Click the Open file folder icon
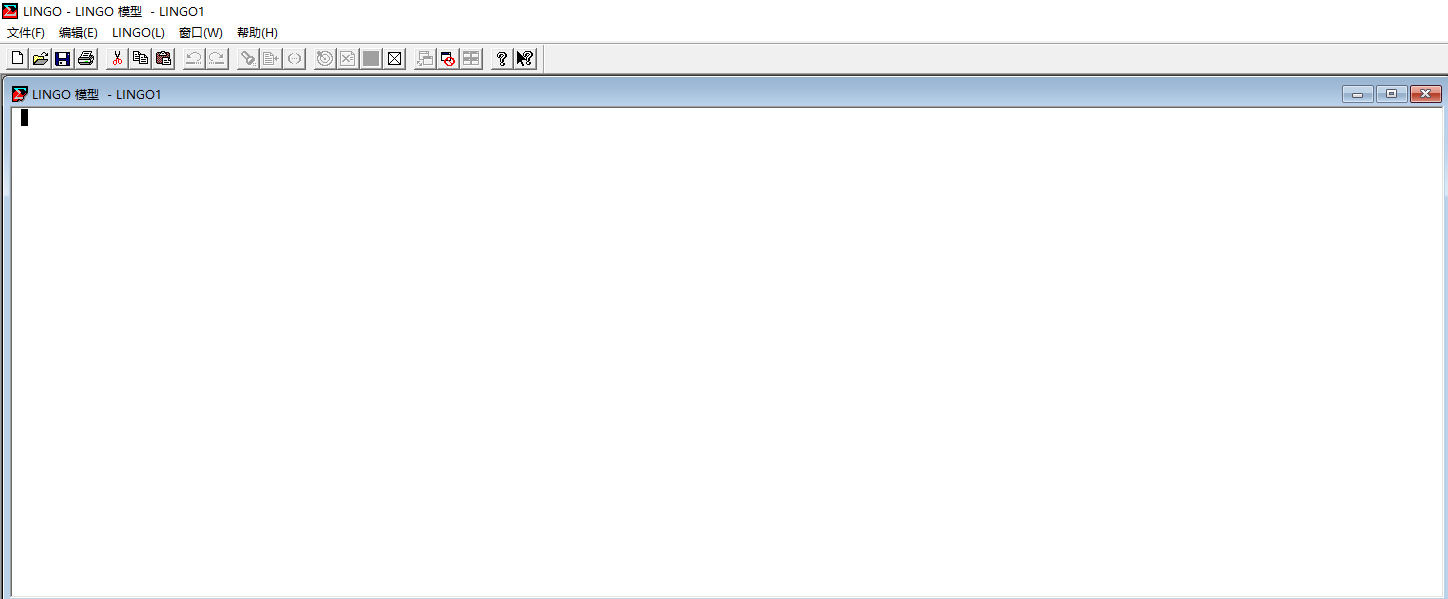Viewport: 1448px width, 599px height. pos(40,59)
